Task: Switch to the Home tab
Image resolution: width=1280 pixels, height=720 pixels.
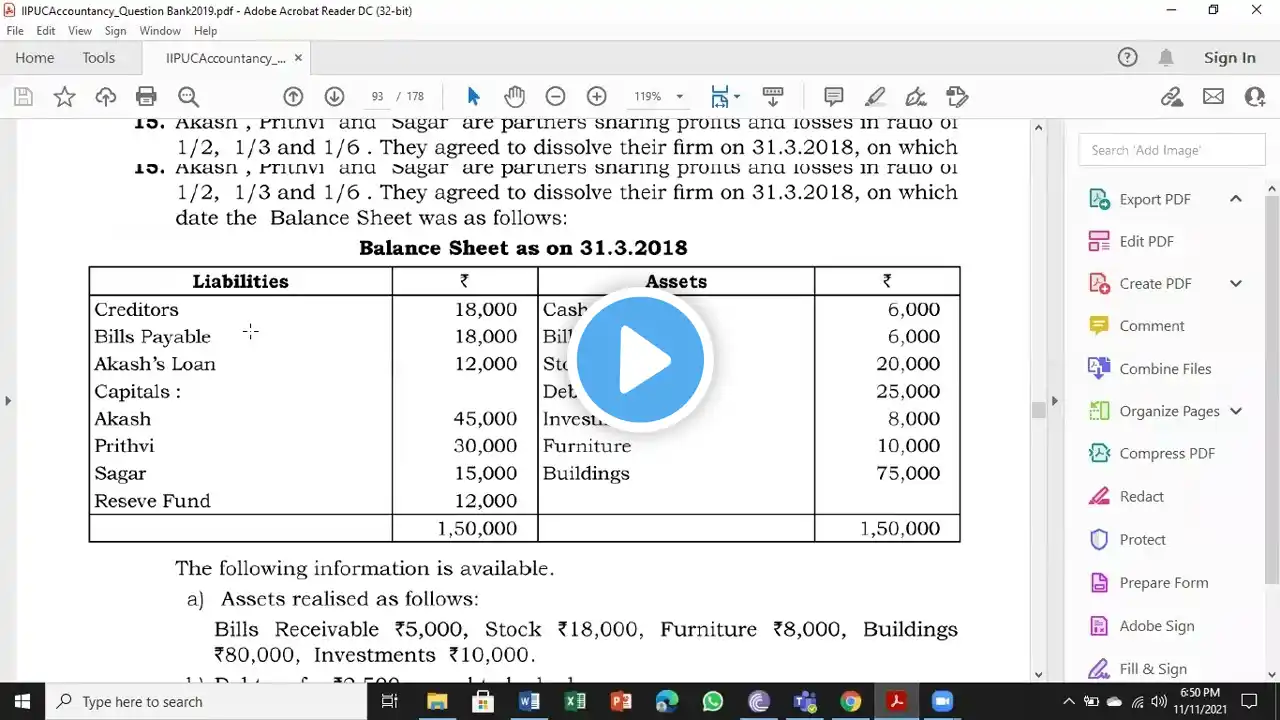Action: pos(35,58)
